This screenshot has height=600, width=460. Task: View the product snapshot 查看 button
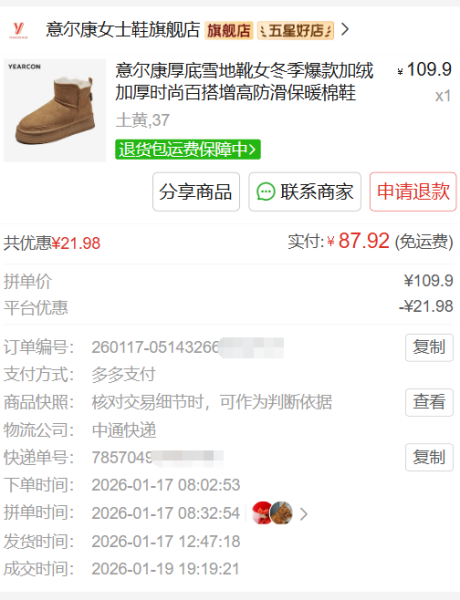click(x=429, y=403)
